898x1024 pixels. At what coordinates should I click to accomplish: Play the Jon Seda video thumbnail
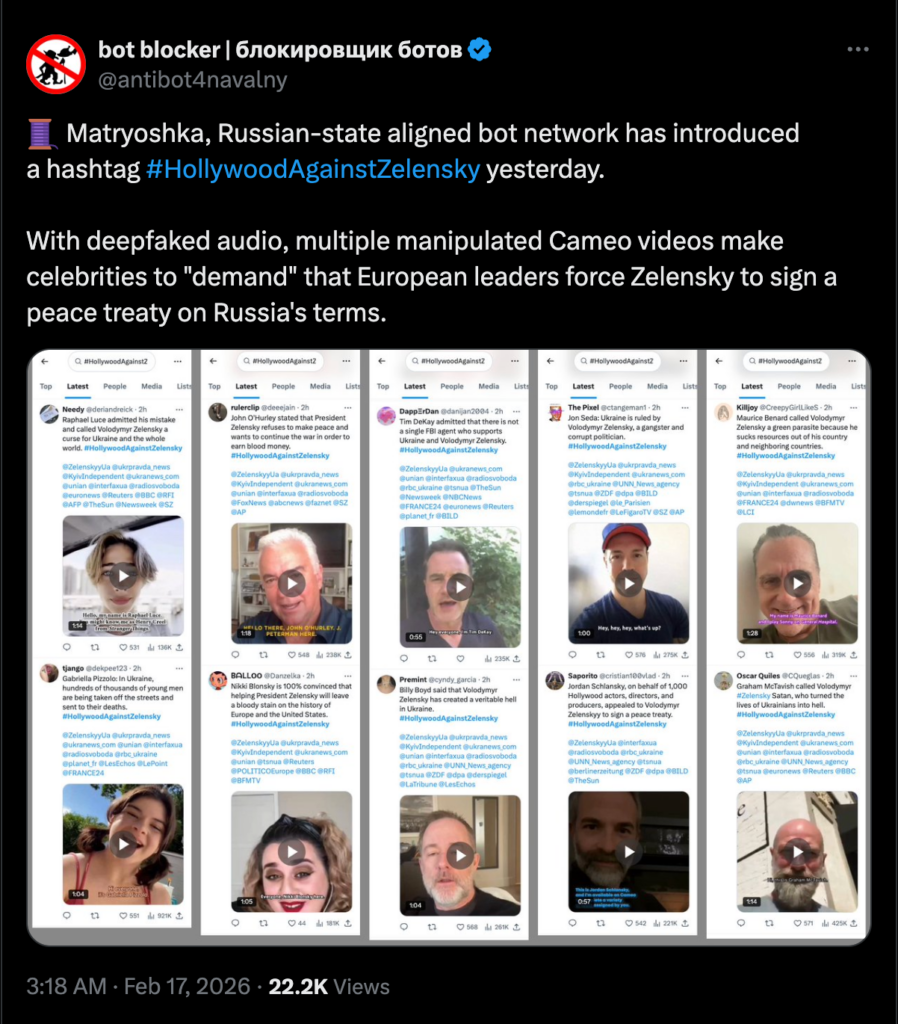(629, 583)
